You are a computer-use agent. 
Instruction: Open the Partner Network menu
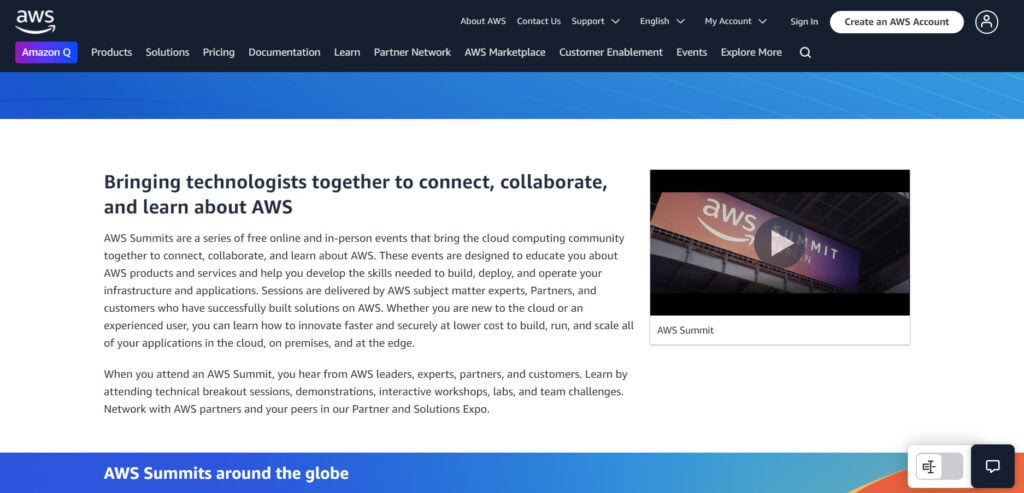pos(412,52)
